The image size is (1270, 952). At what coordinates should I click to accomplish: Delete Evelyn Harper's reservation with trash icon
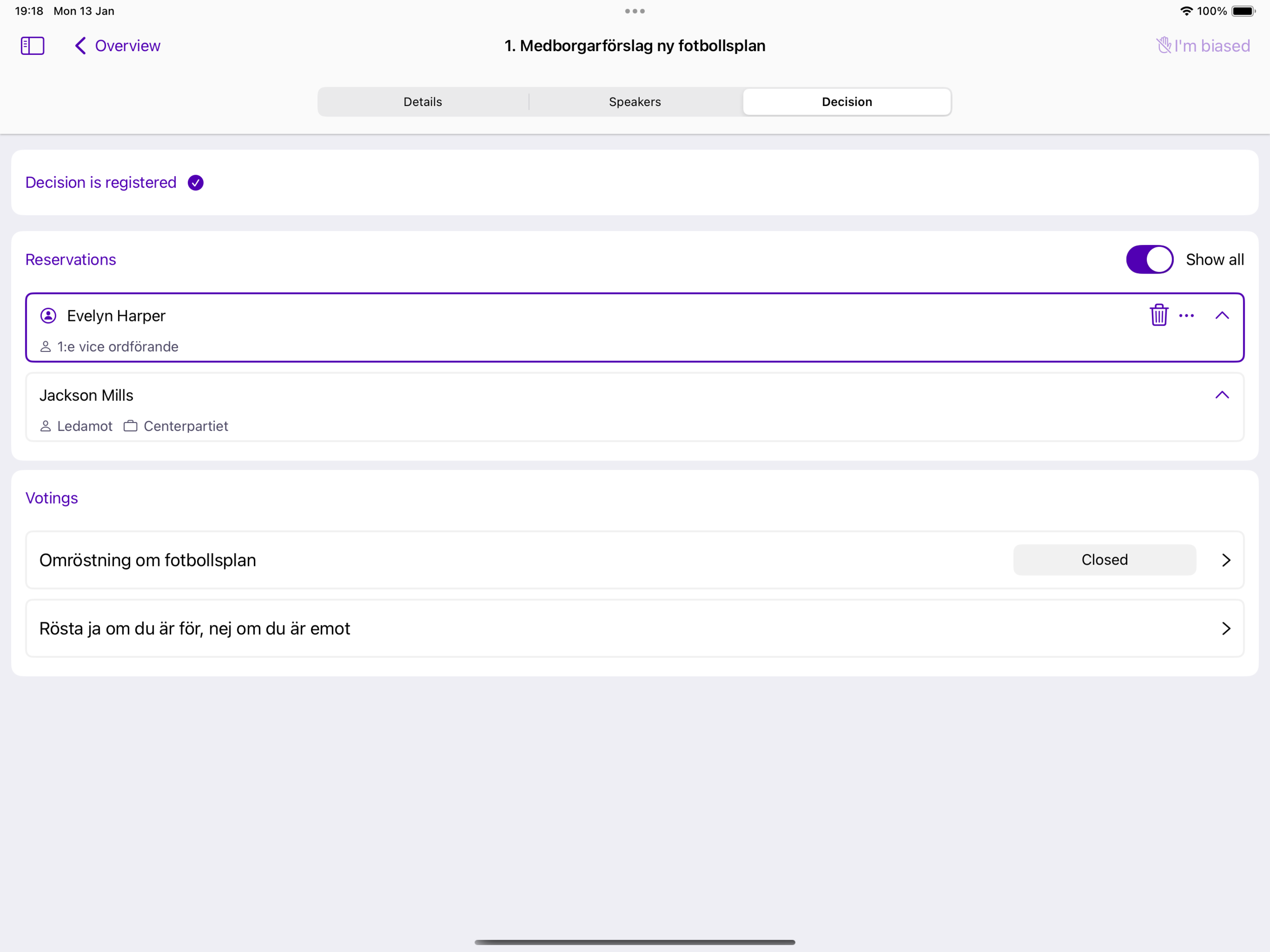point(1159,315)
